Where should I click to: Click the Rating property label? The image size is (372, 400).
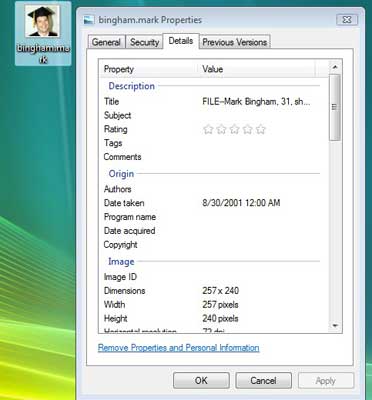pos(116,129)
